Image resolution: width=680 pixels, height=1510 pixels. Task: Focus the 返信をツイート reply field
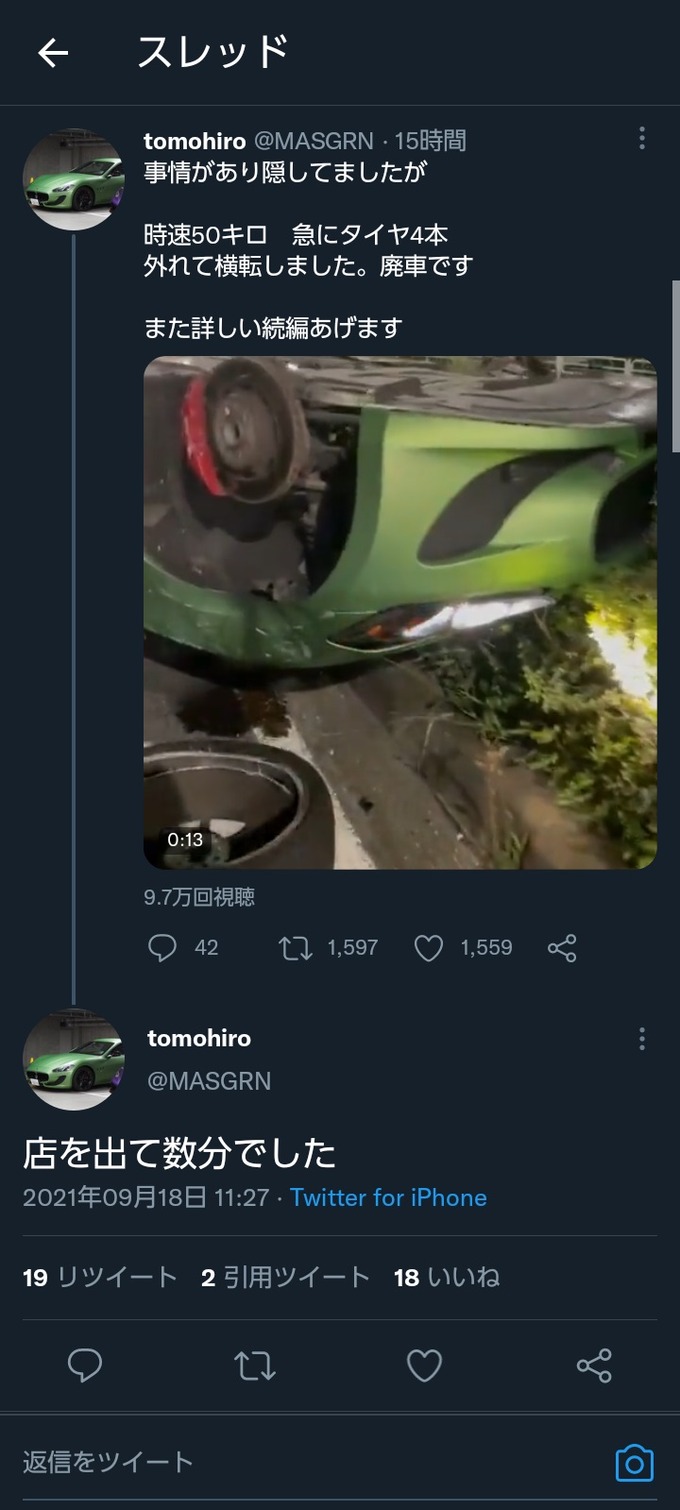click(x=300, y=1462)
